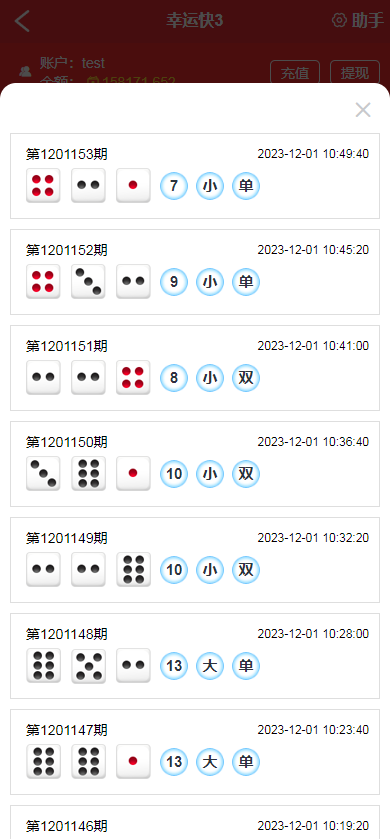Screen dimensions: 391x839
Task: Select the timestamp 2023-12-01 10:41:00
Action: tap(313, 346)
